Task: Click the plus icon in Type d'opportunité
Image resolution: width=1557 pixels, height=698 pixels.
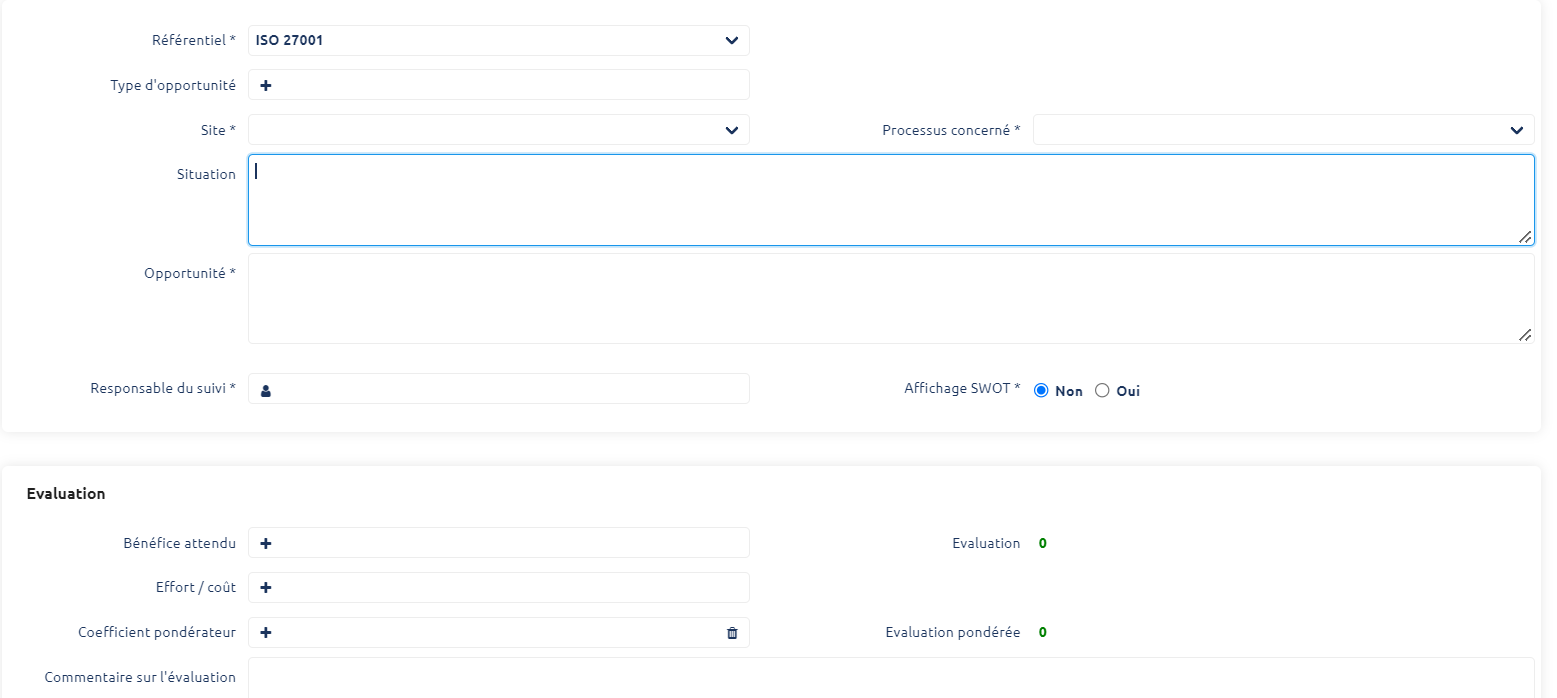Action: [266, 86]
